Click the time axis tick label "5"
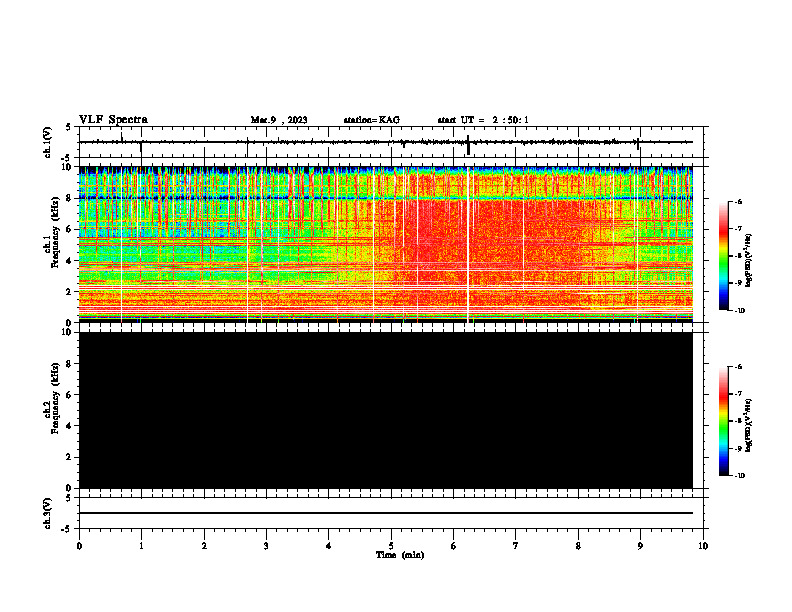The width and height of the screenshot is (792, 612). 391,546
